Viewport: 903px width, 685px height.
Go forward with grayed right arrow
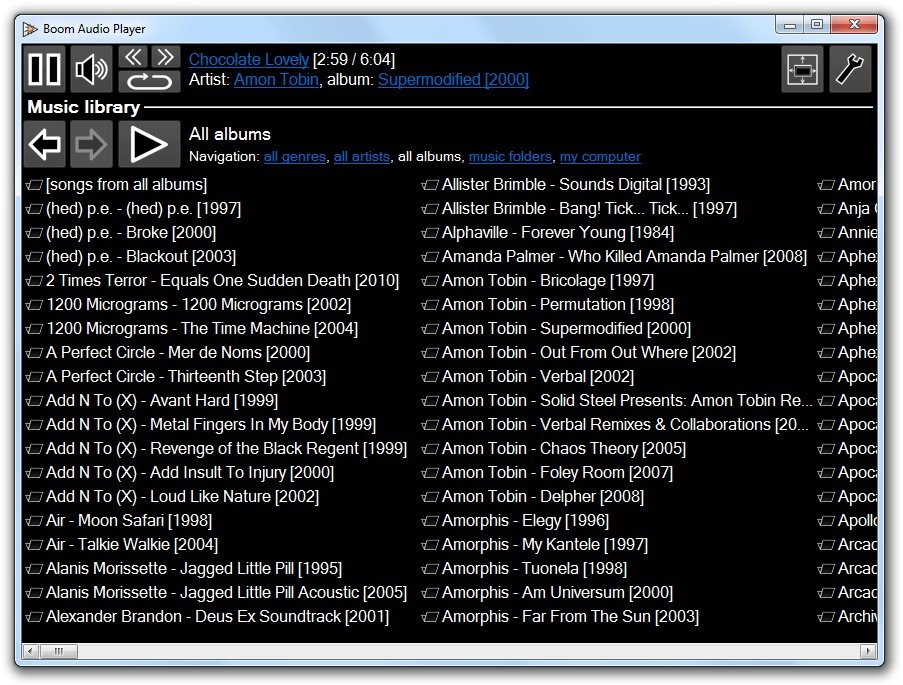[91, 143]
